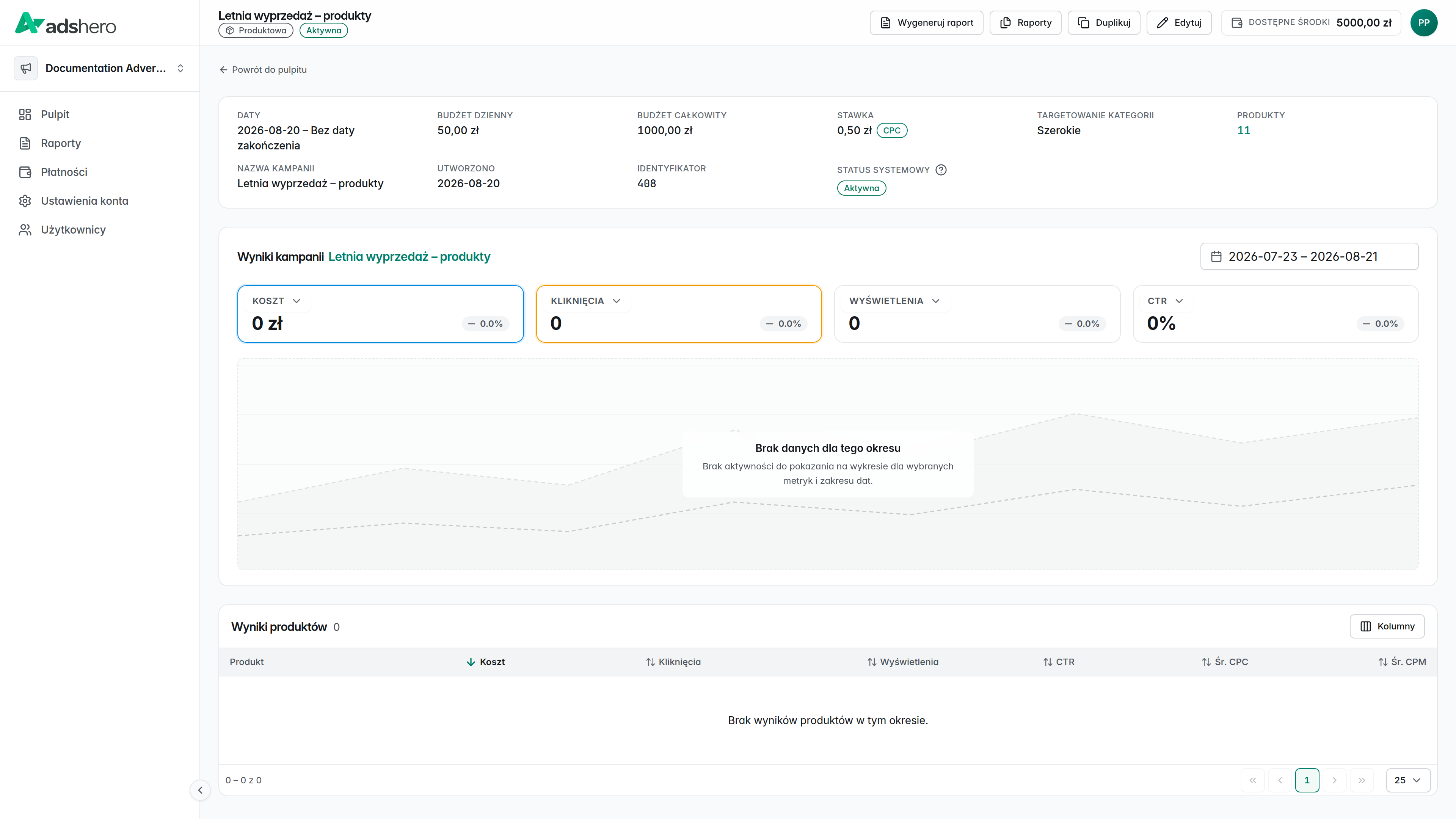
Task: Sort table by Kliknięcia column
Action: [x=673, y=662]
